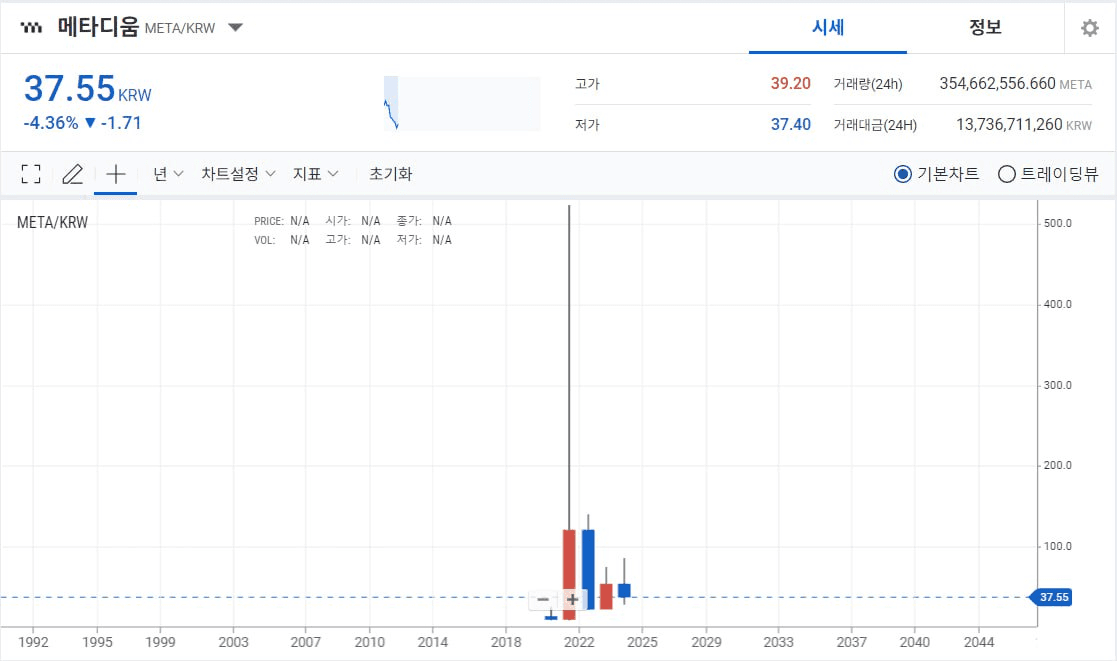This screenshot has width=1117, height=661.
Task: Click the 37.55 KRW current price
Action: [x=88, y=89]
